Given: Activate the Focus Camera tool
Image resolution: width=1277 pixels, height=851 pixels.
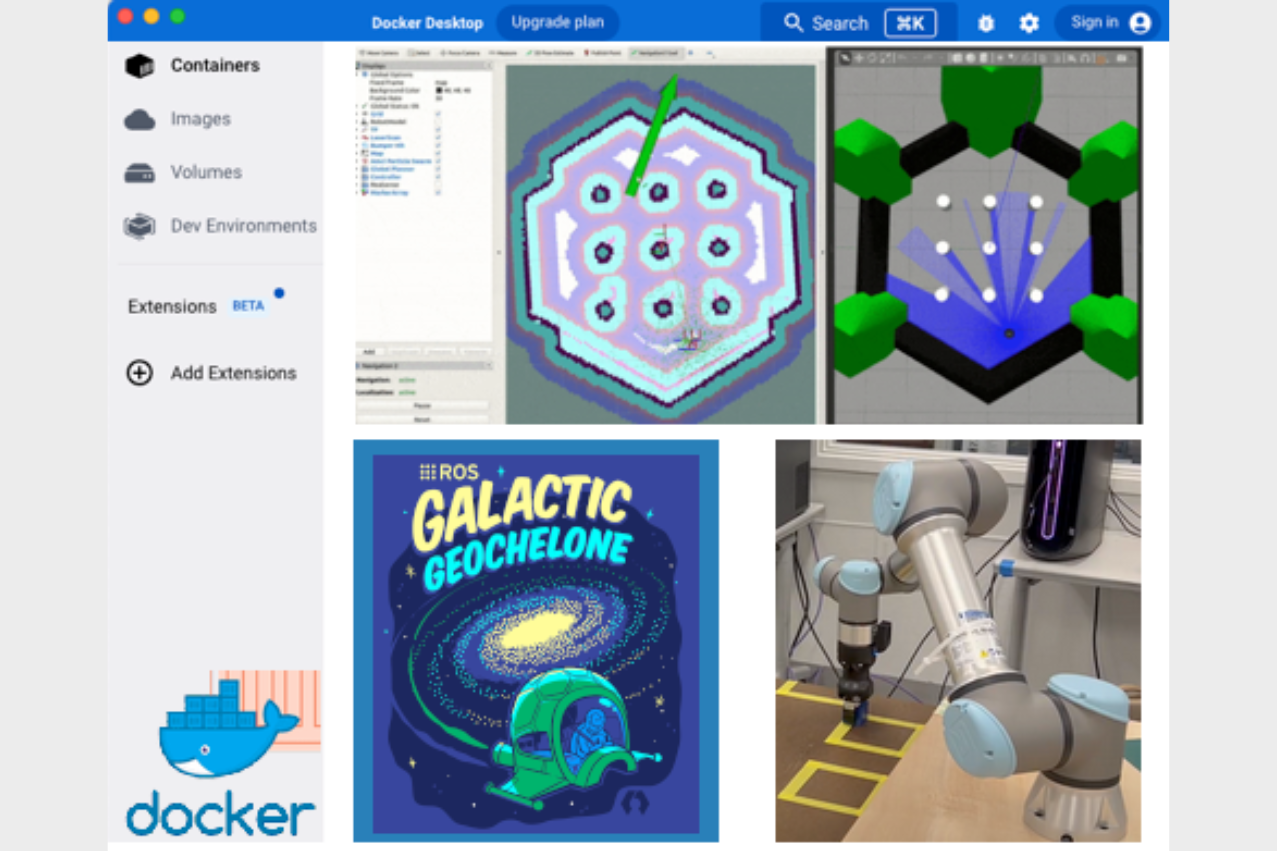Looking at the screenshot, I should pos(461,52).
